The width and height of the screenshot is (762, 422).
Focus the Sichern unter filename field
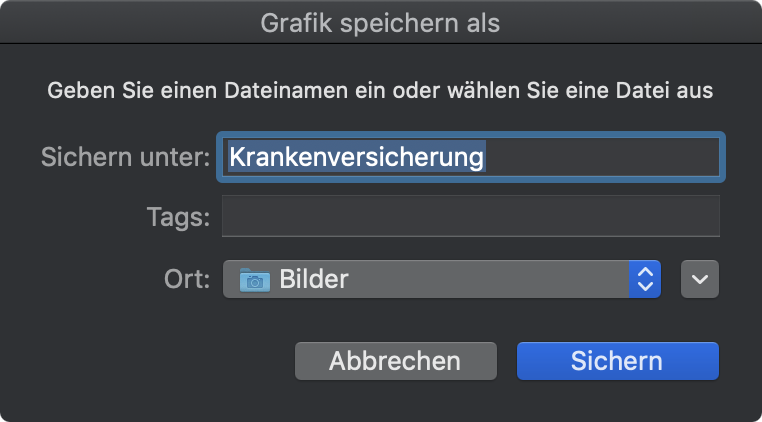click(x=471, y=158)
